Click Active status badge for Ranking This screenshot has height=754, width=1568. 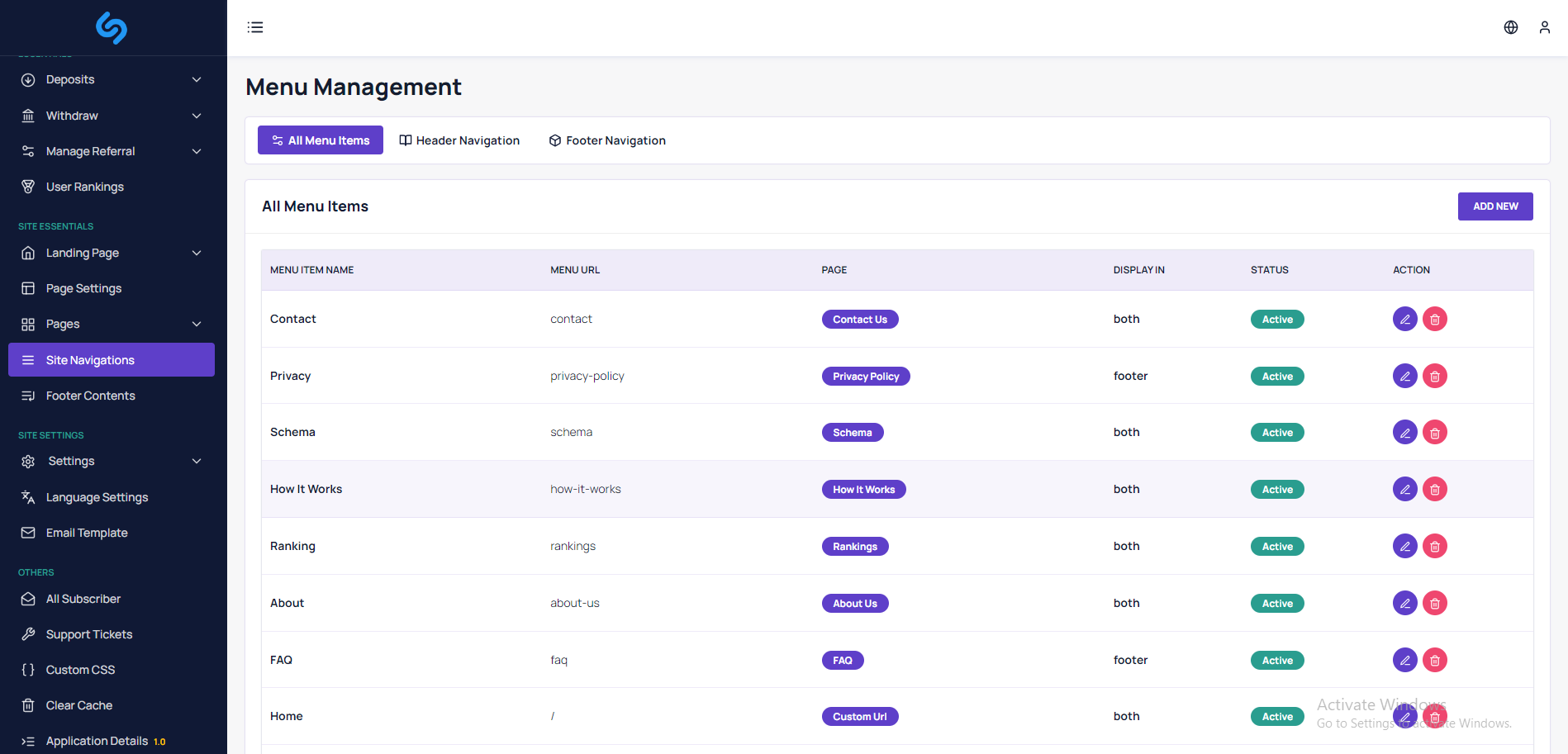[1276, 547]
